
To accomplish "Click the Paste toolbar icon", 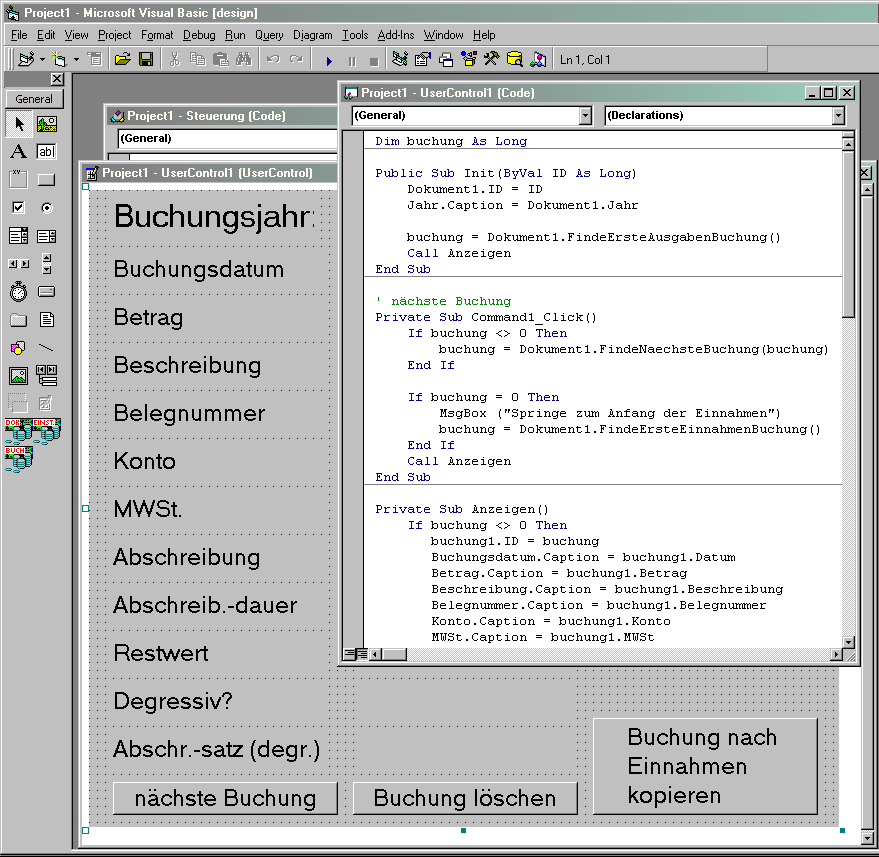I will 221,59.
